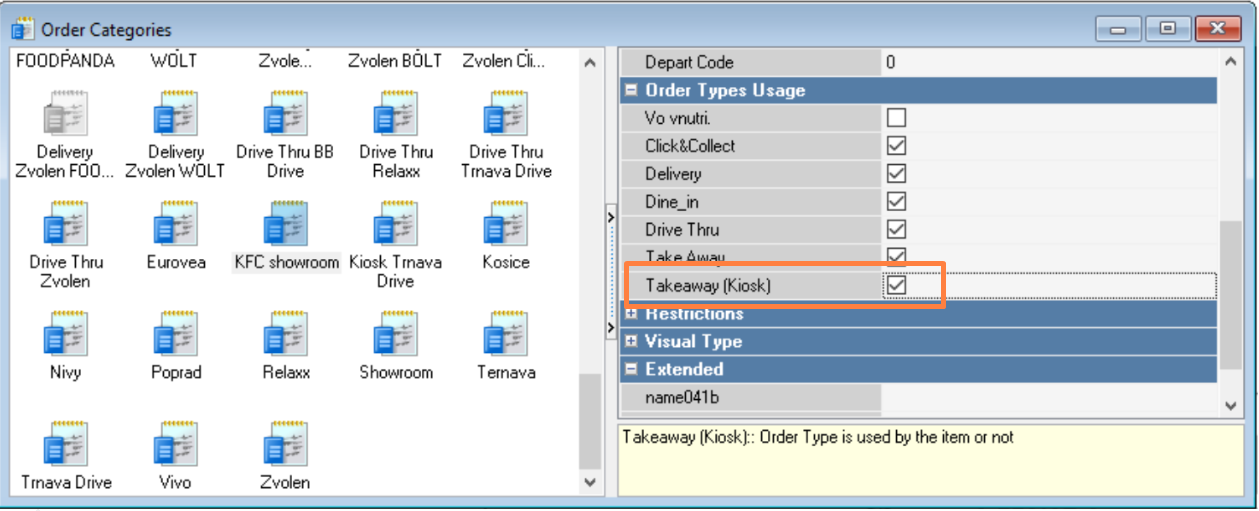The width and height of the screenshot is (1259, 511).
Task: Select the Kosice order category icon
Action: [505, 226]
